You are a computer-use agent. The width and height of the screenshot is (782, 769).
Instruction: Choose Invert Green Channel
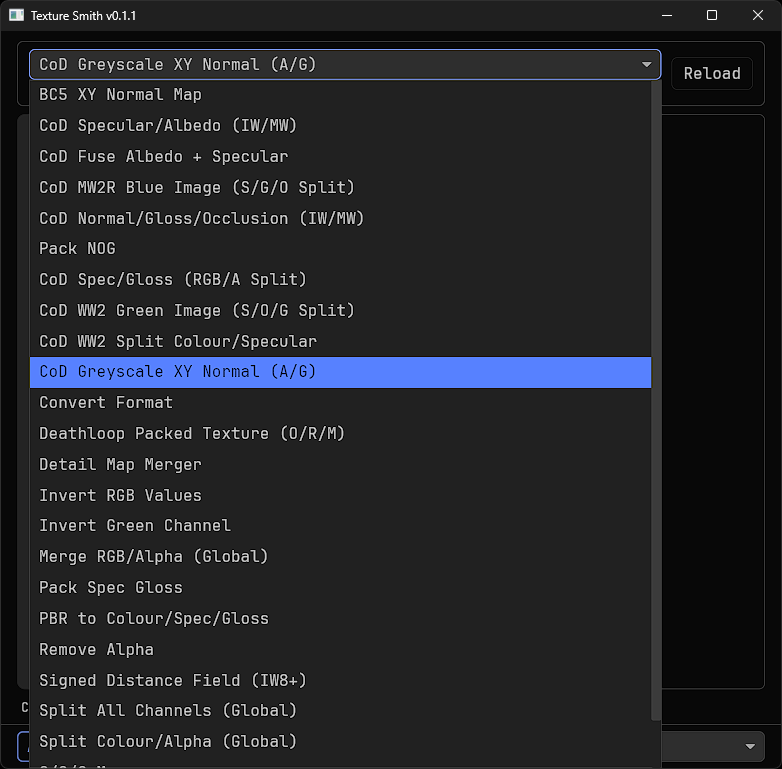[341, 526]
